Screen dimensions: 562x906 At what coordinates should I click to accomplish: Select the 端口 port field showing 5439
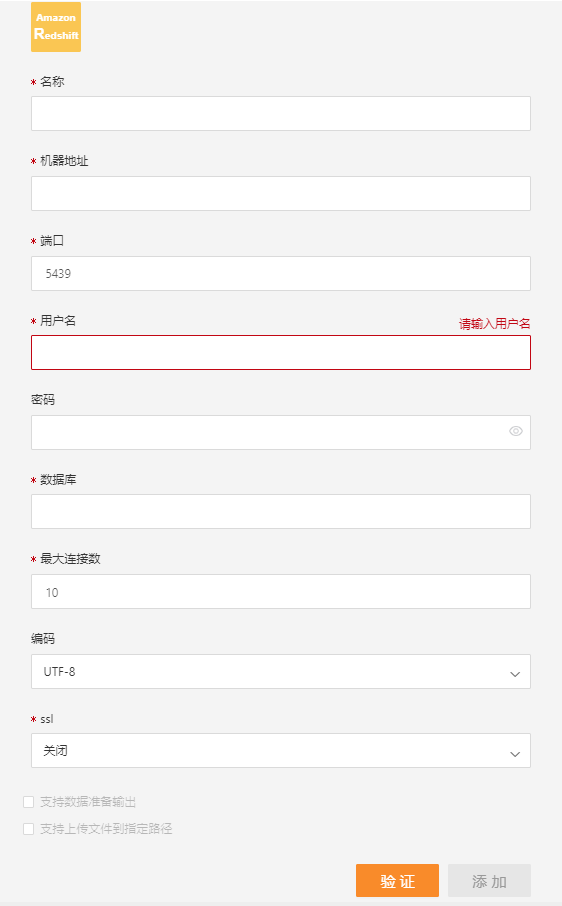tap(281, 273)
